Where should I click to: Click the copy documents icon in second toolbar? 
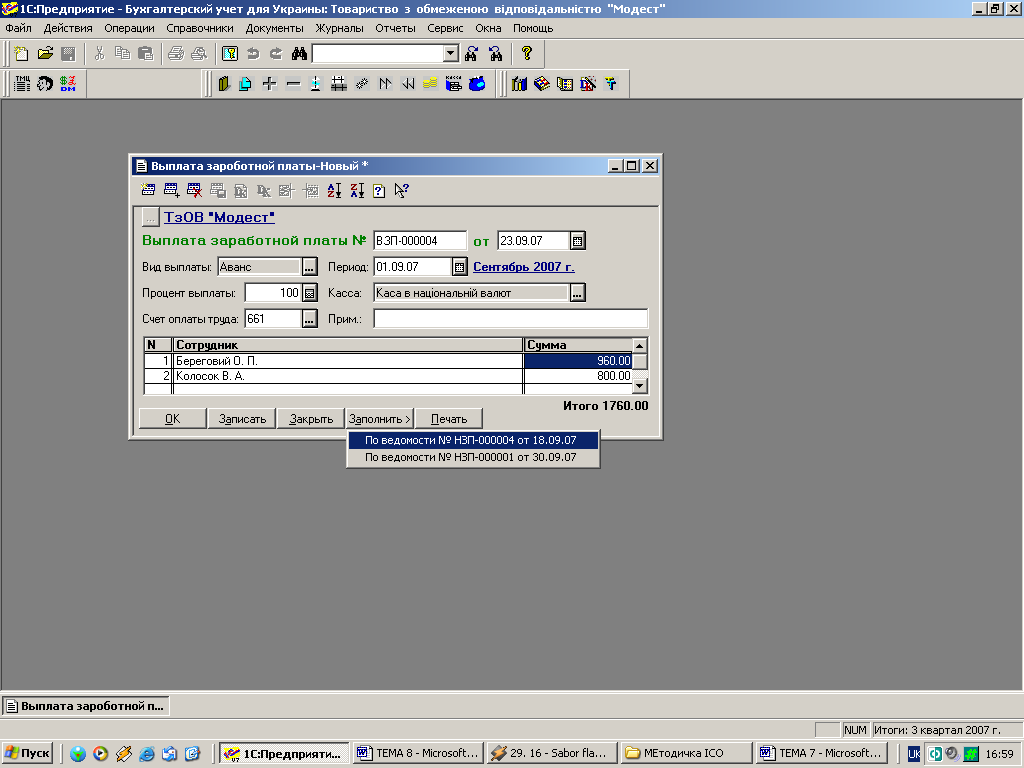coord(246,84)
